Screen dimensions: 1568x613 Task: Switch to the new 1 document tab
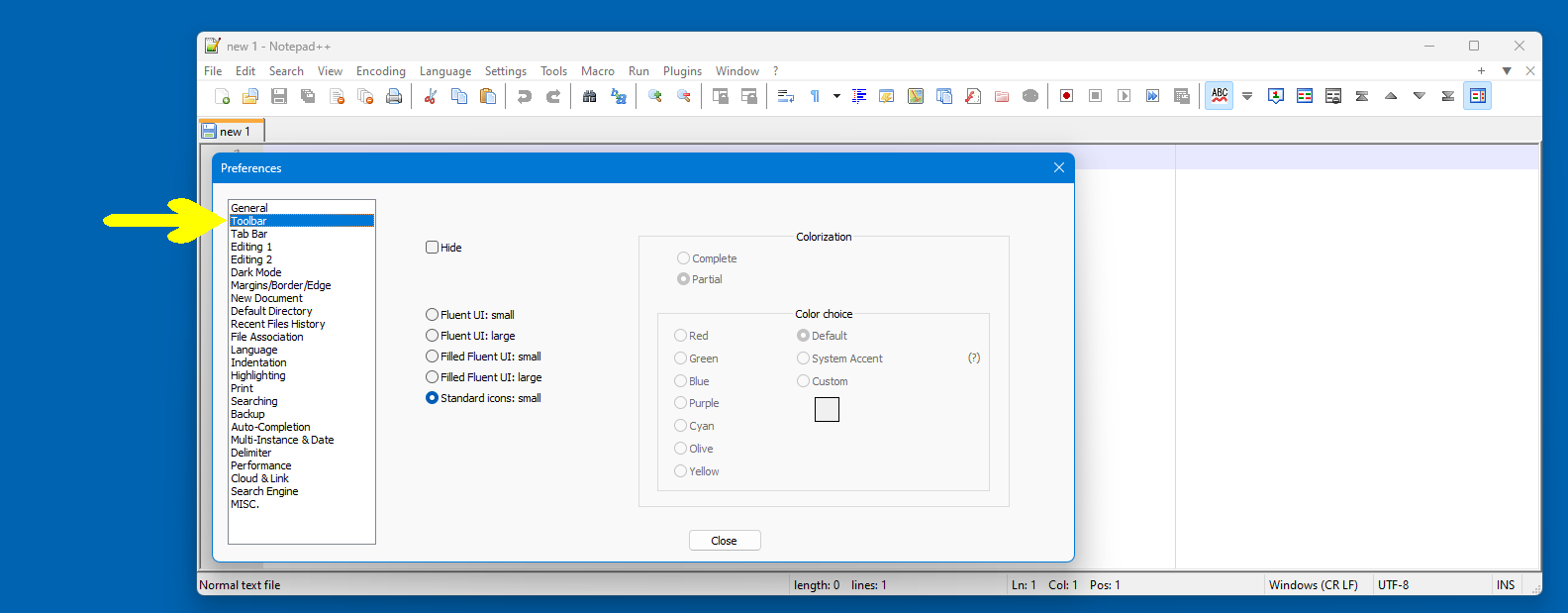pyautogui.click(x=232, y=131)
